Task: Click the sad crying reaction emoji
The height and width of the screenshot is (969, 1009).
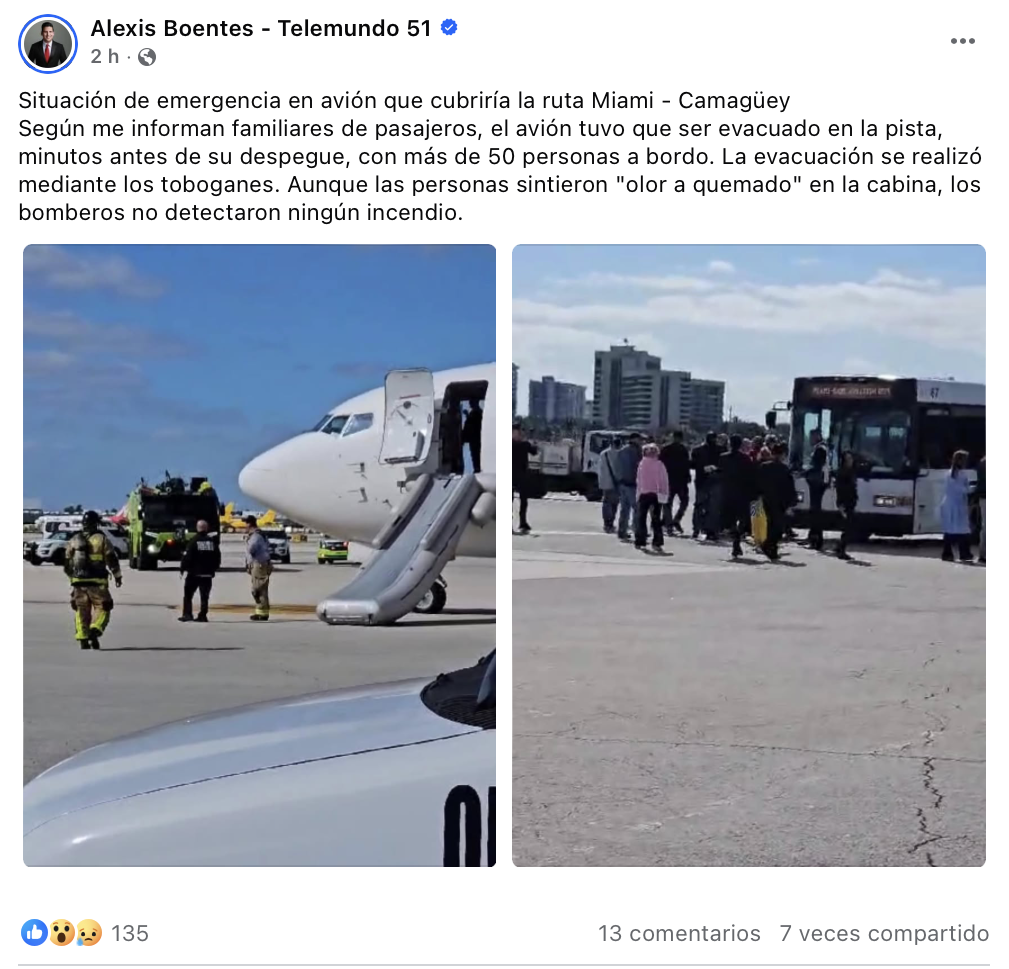Action: [x=89, y=932]
